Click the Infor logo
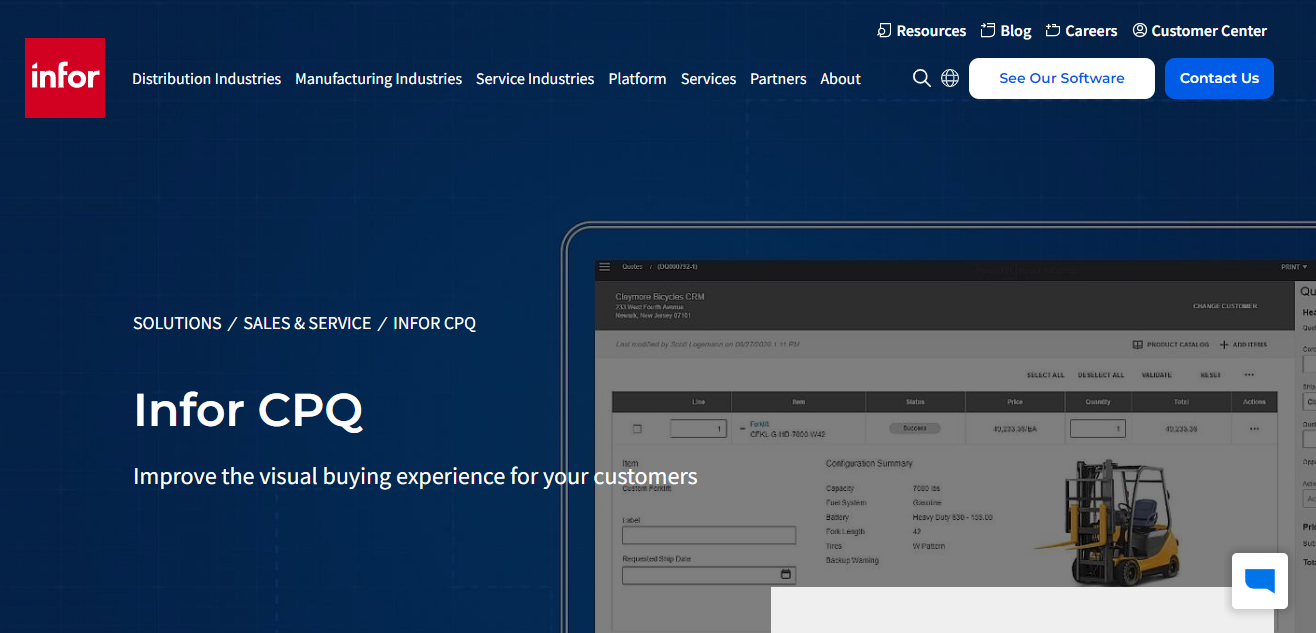Image resolution: width=1316 pixels, height=633 pixels. [x=65, y=78]
